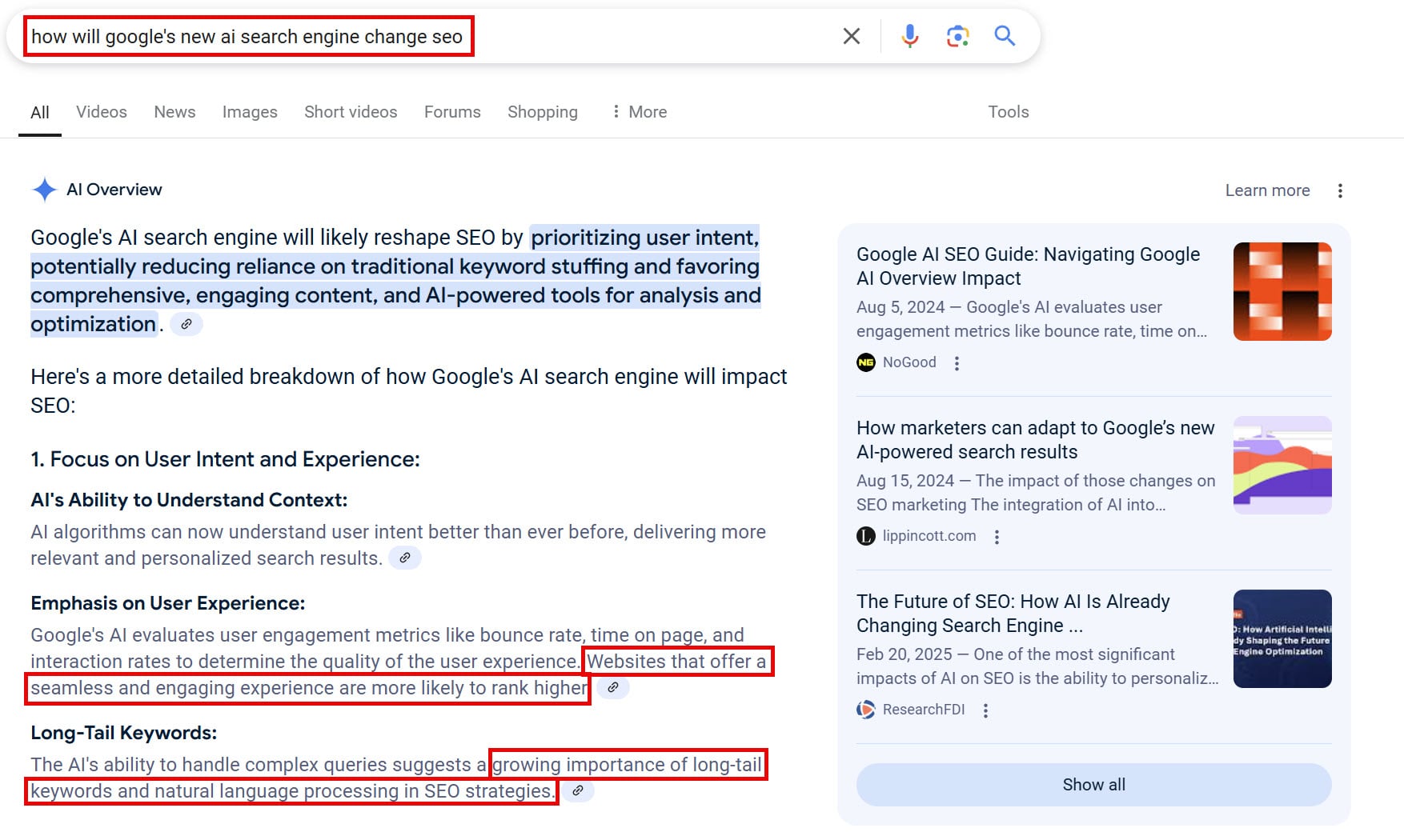
Task: Click source link icon after 'optimization'
Action: (187, 324)
